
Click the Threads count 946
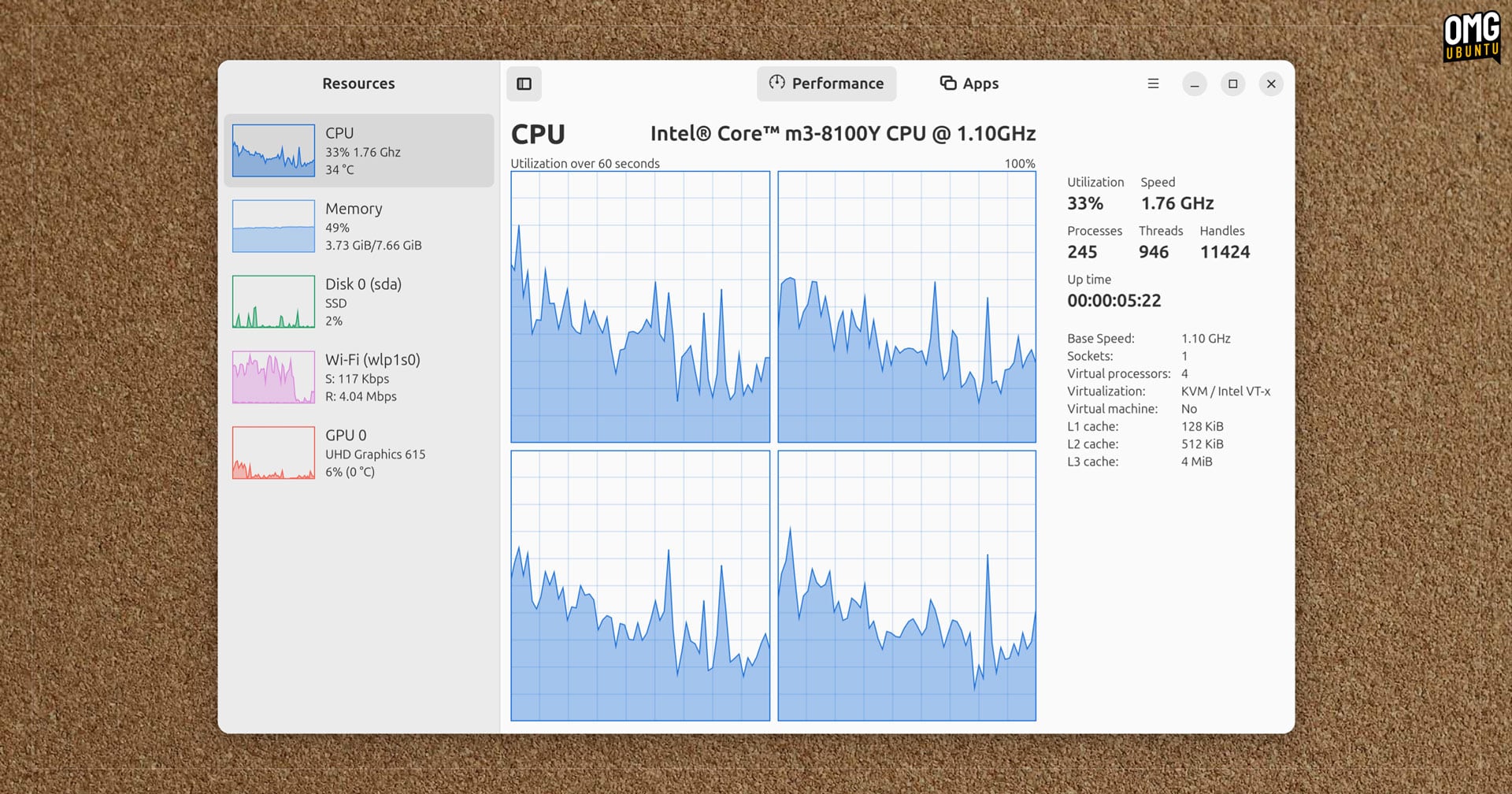coord(1154,252)
